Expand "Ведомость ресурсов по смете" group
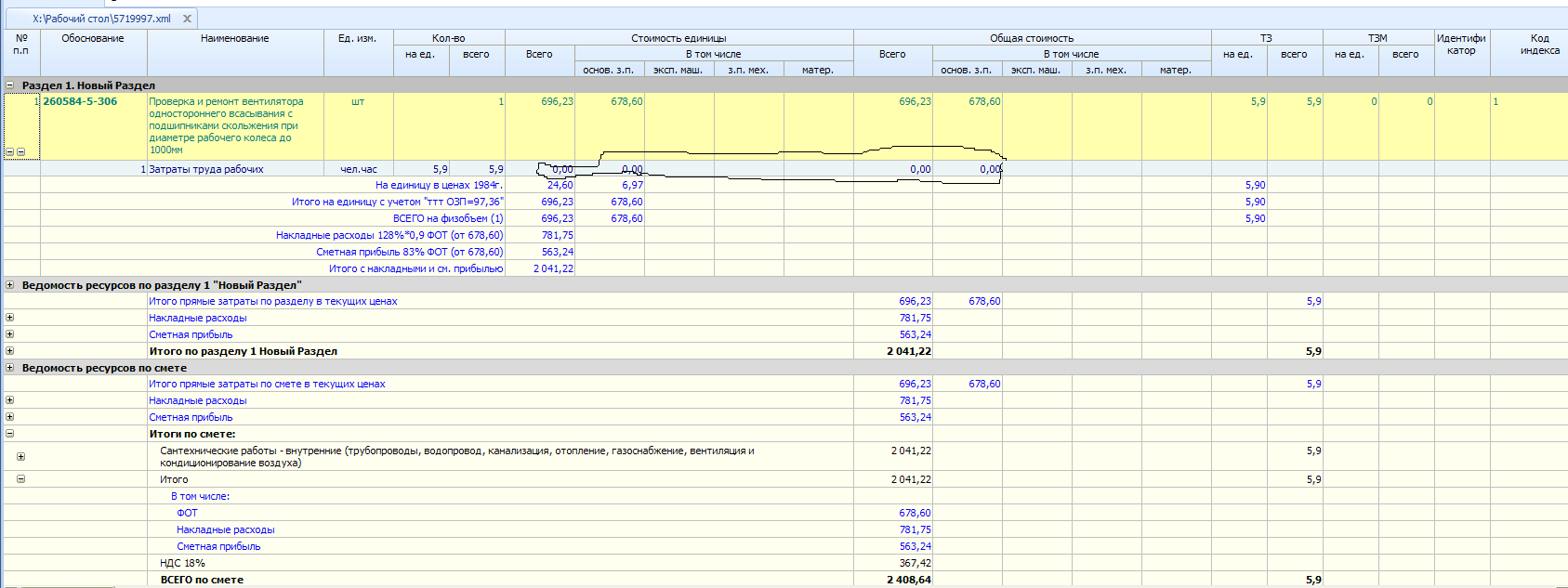The width and height of the screenshot is (1568, 588). coord(10,368)
